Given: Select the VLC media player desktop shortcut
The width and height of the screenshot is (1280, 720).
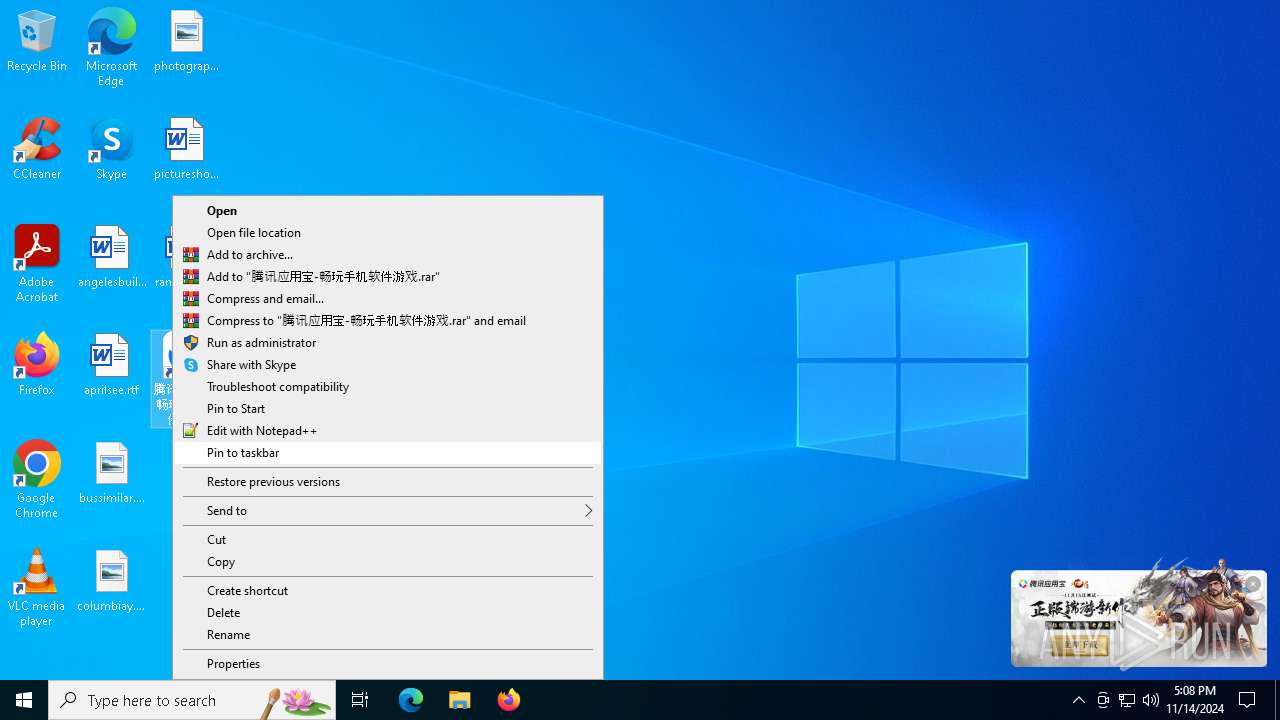Looking at the screenshot, I should click(x=37, y=588).
